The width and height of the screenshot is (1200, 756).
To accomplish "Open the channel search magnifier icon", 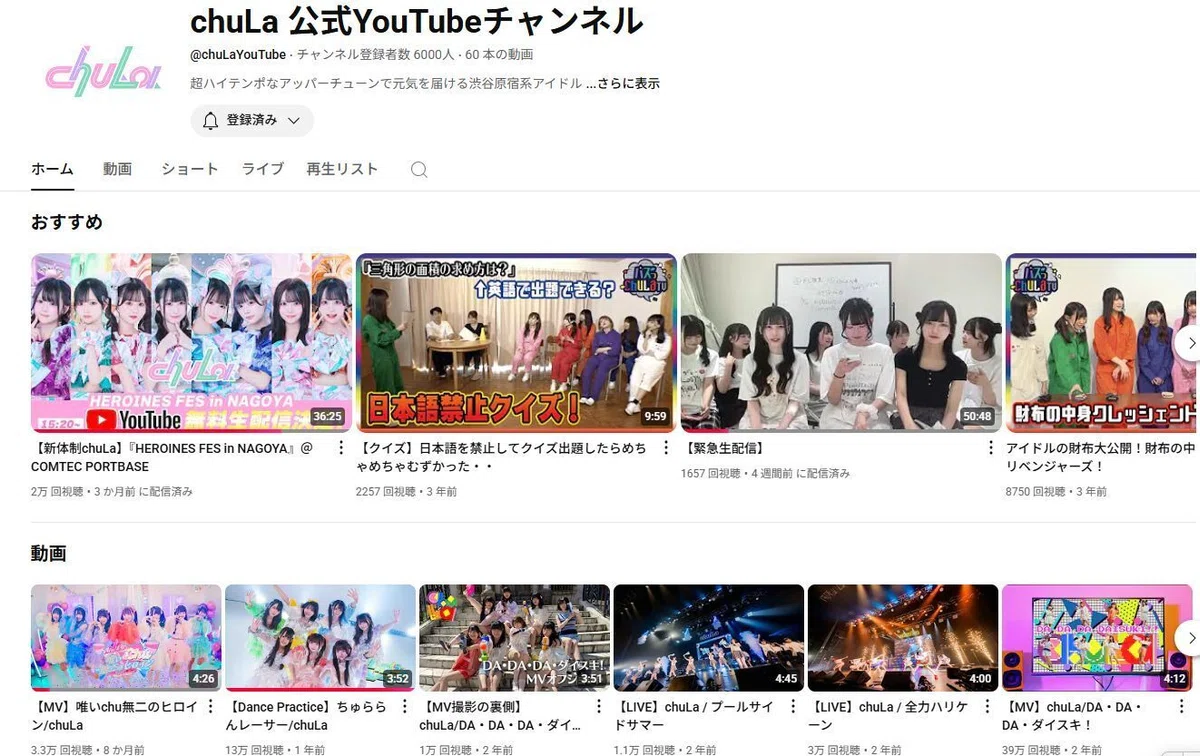I will 419,170.
